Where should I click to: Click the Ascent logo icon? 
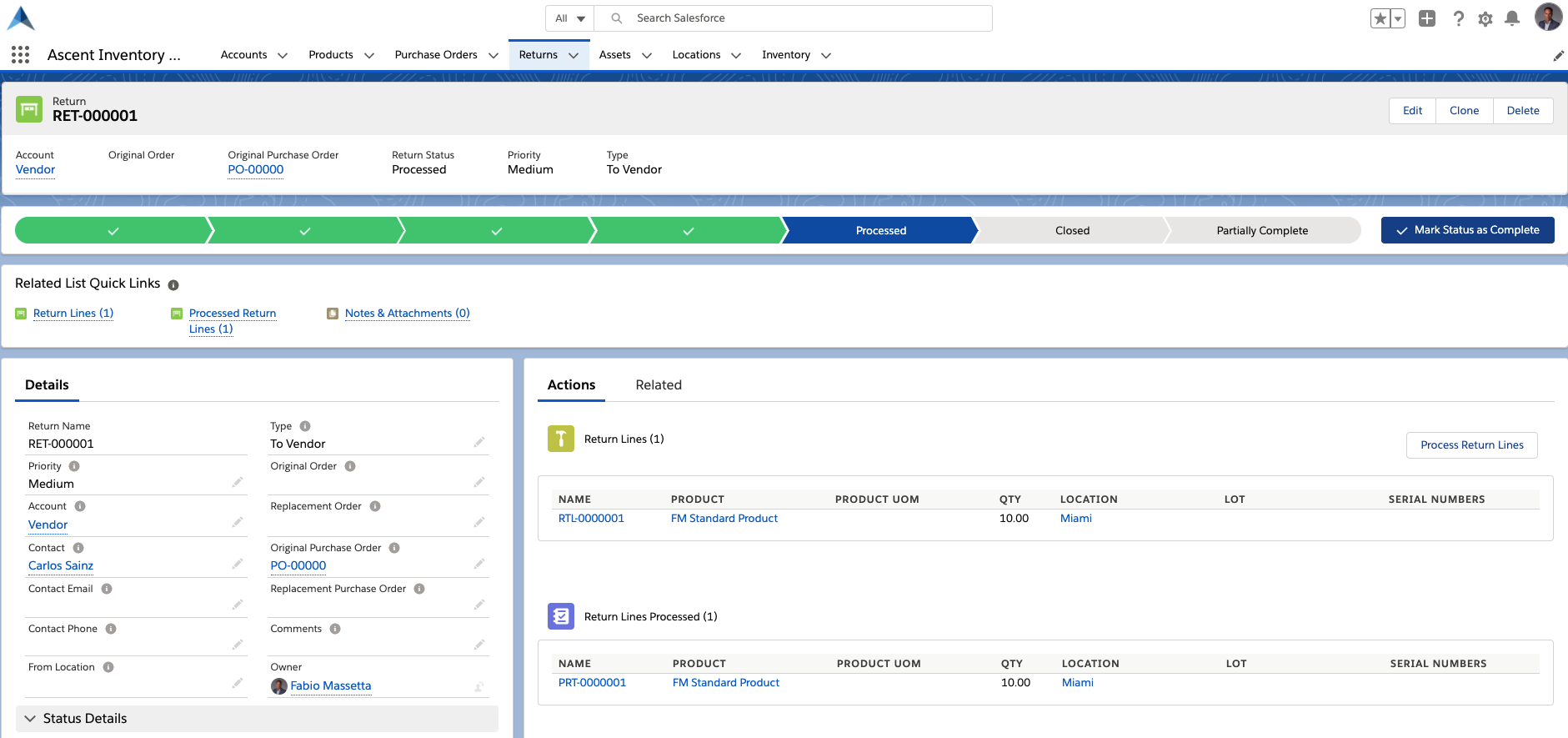[21, 18]
